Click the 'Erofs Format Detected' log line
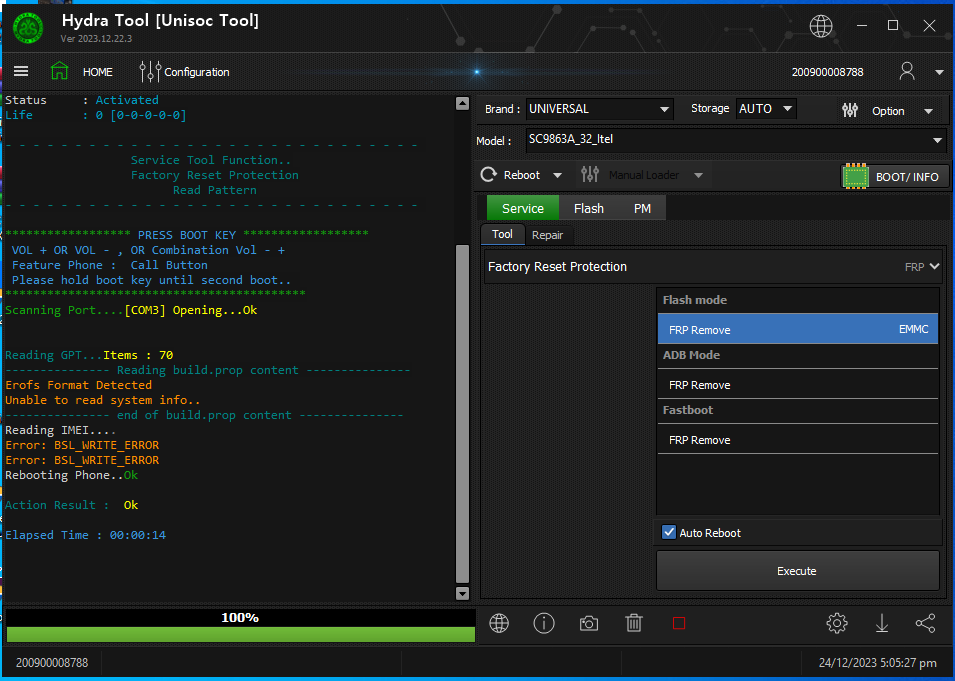The image size is (955, 681). click(79, 385)
